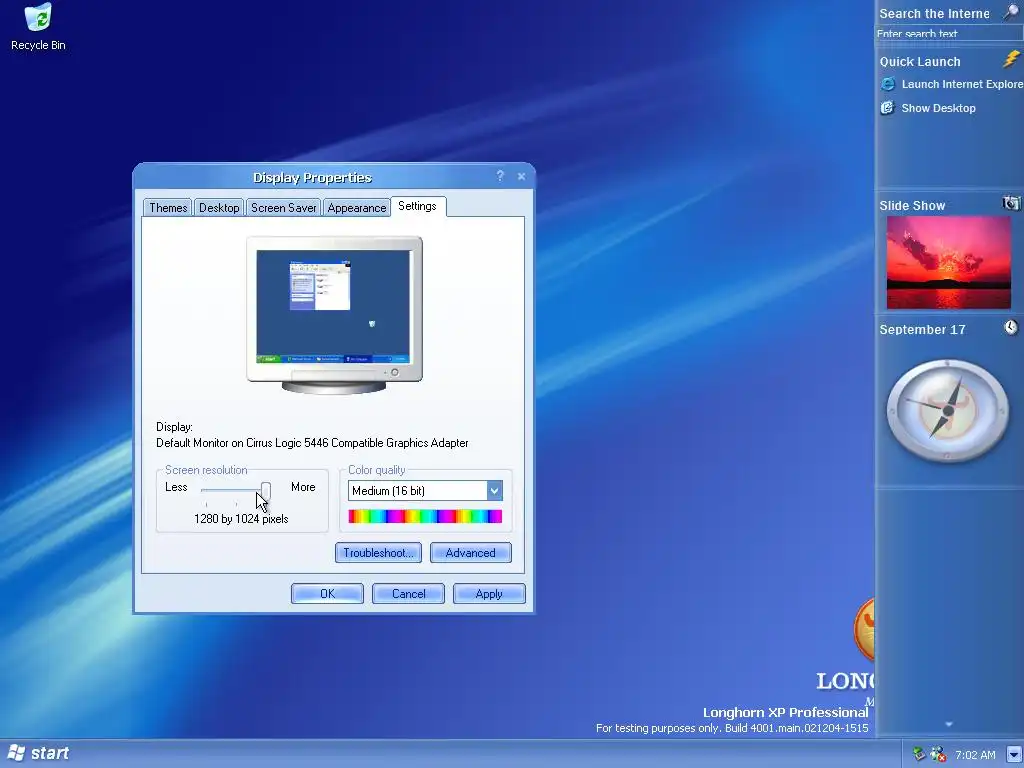Close the Display Properties dialog
The height and width of the screenshot is (768, 1024).
coord(521,176)
